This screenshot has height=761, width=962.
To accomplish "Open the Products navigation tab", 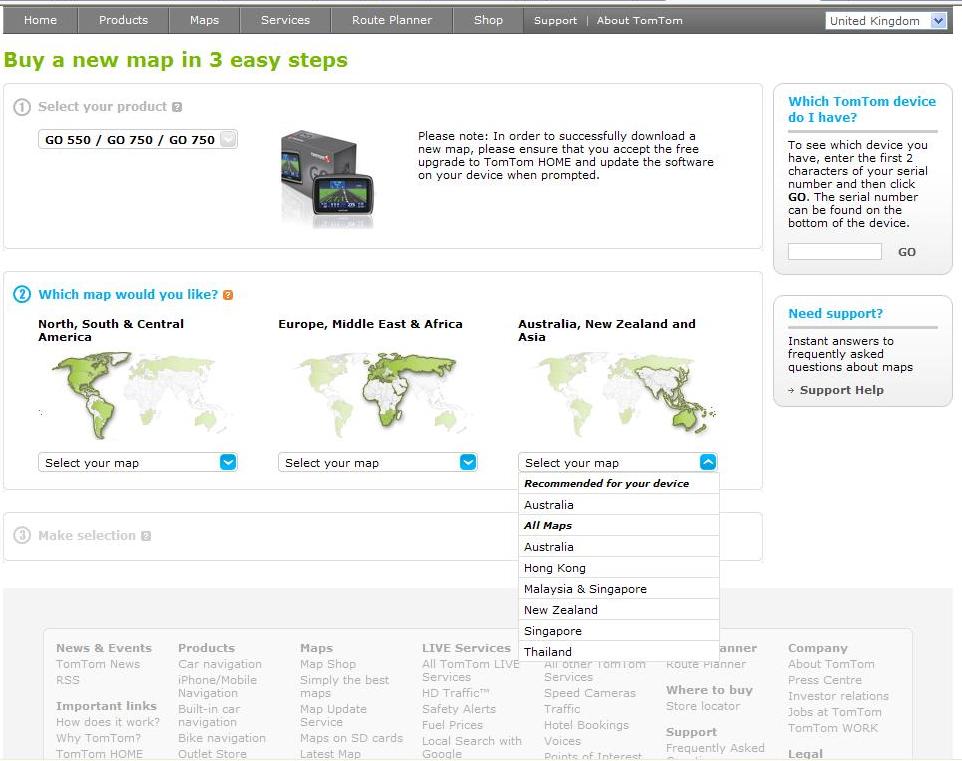I will pos(123,20).
